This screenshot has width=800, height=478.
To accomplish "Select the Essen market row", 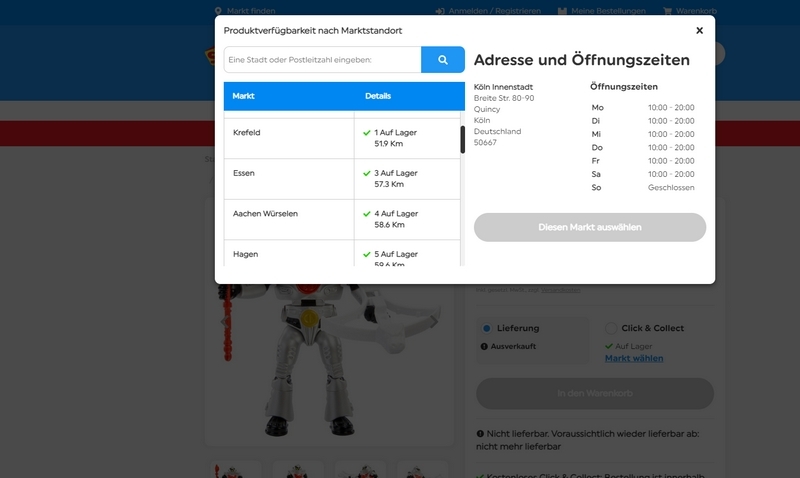I will coord(342,179).
